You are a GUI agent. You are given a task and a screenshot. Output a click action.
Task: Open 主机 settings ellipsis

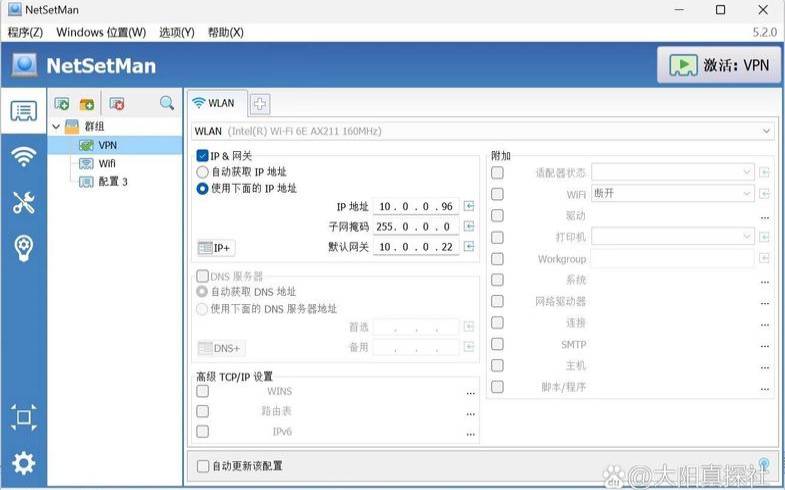pos(764,367)
